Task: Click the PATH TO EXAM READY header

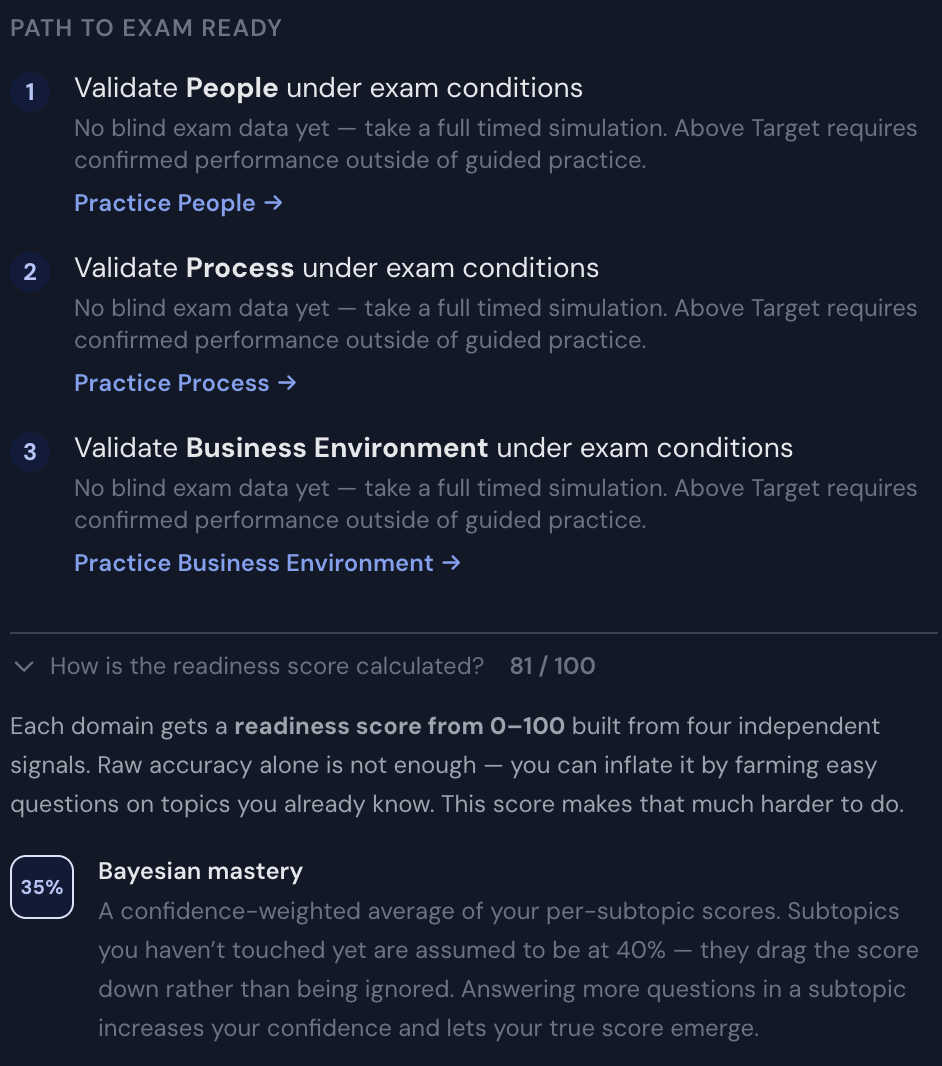Action: 146,28
